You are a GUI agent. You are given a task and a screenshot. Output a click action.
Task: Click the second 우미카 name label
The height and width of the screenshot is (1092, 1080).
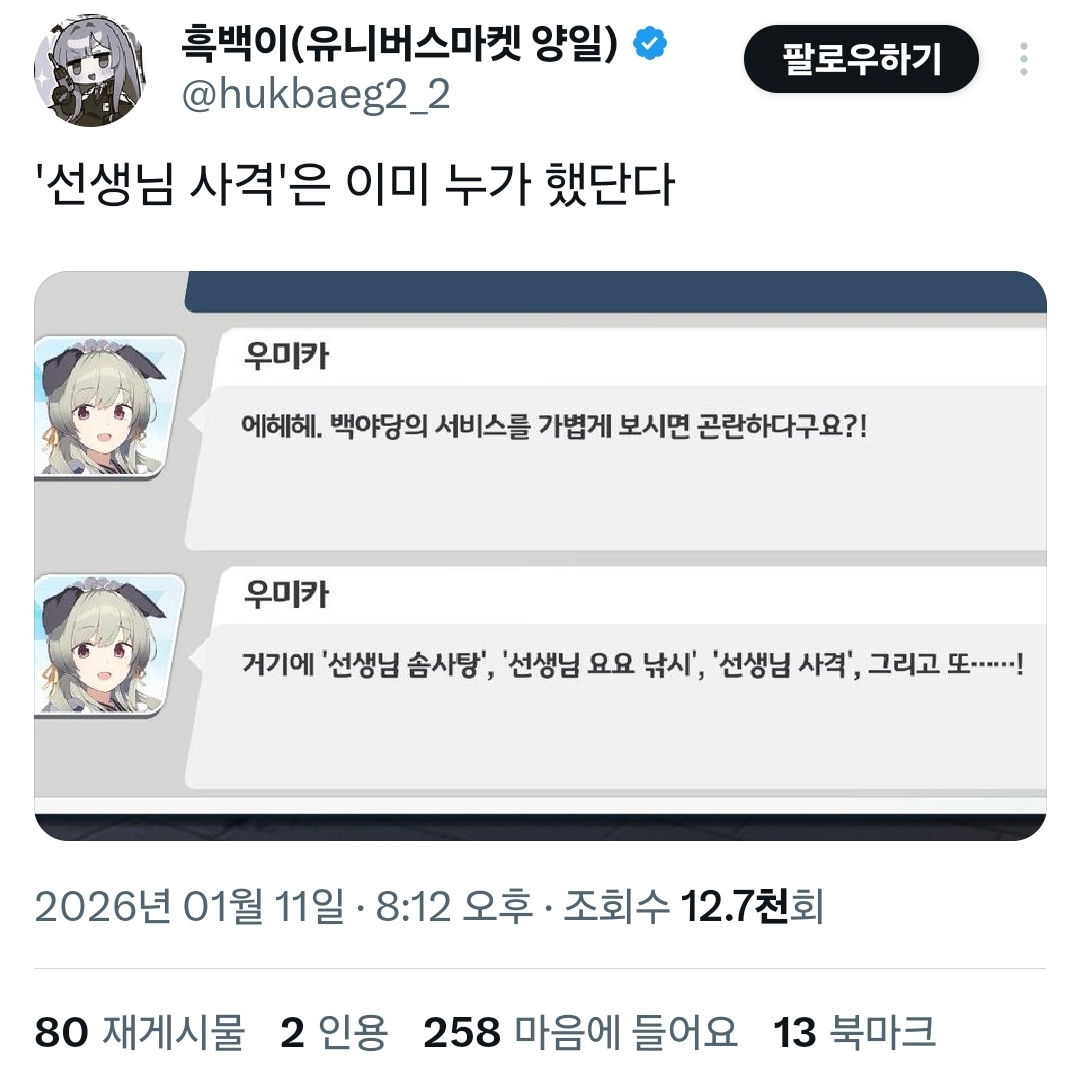tap(285, 594)
